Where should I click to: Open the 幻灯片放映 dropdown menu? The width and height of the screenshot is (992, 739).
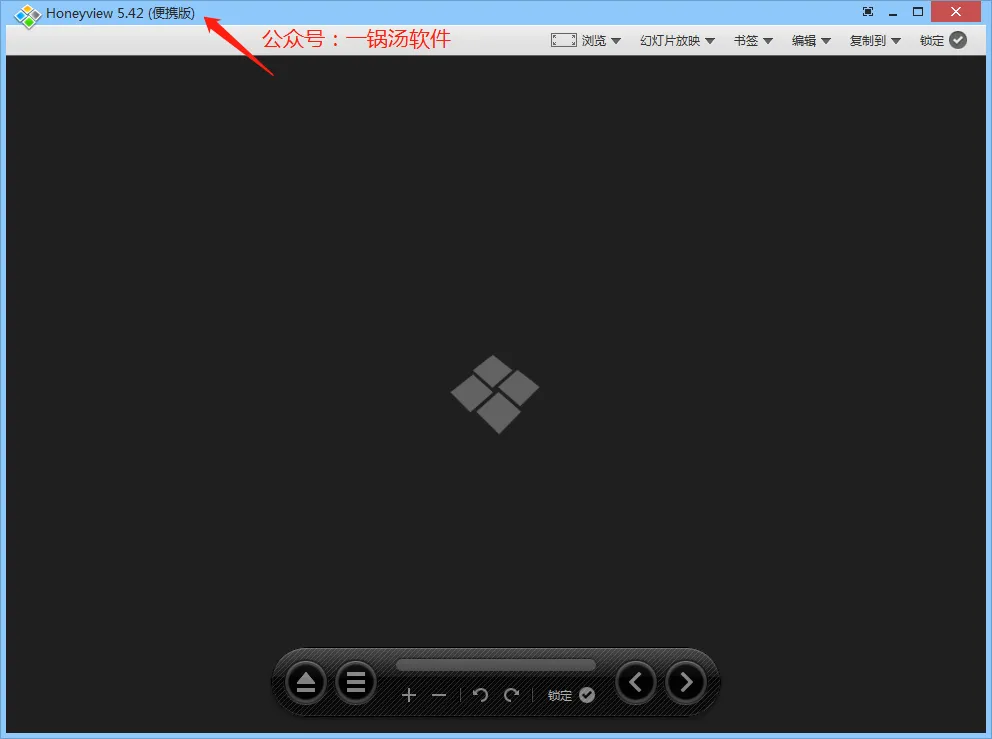click(x=678, y=40)
